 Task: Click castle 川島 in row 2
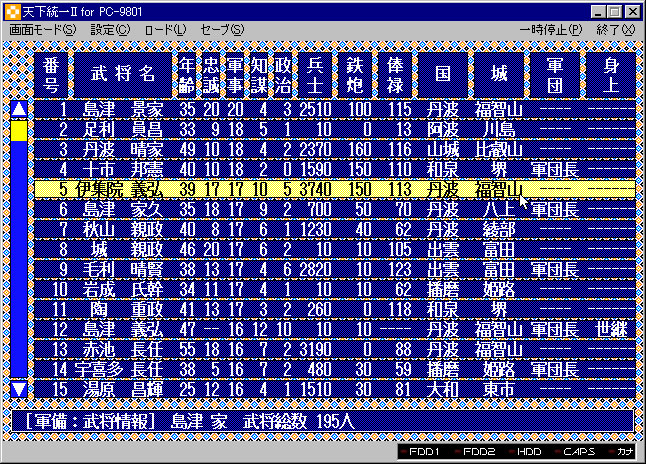coord(499,129)
